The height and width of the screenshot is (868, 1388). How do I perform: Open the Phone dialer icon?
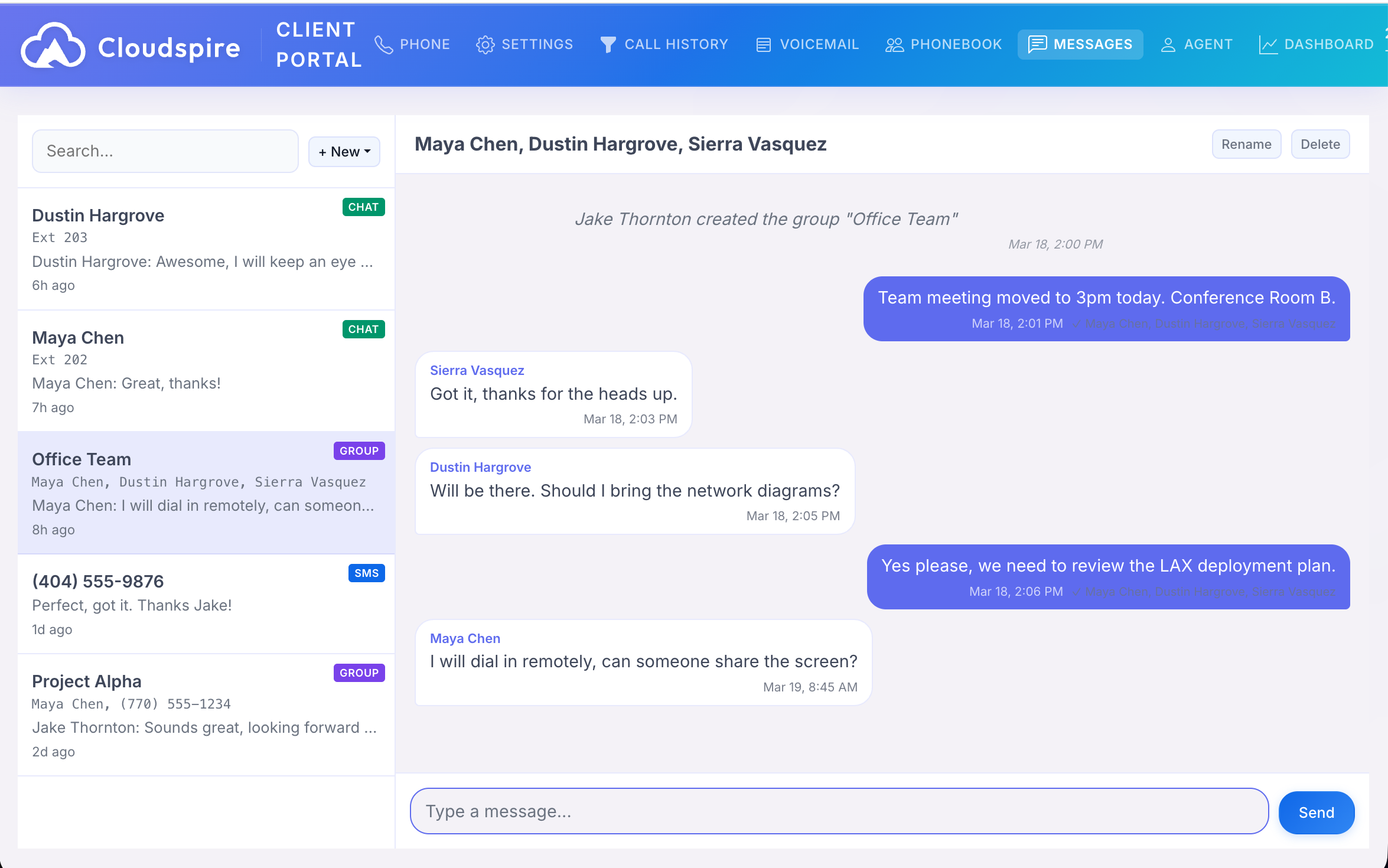[384, 44]
